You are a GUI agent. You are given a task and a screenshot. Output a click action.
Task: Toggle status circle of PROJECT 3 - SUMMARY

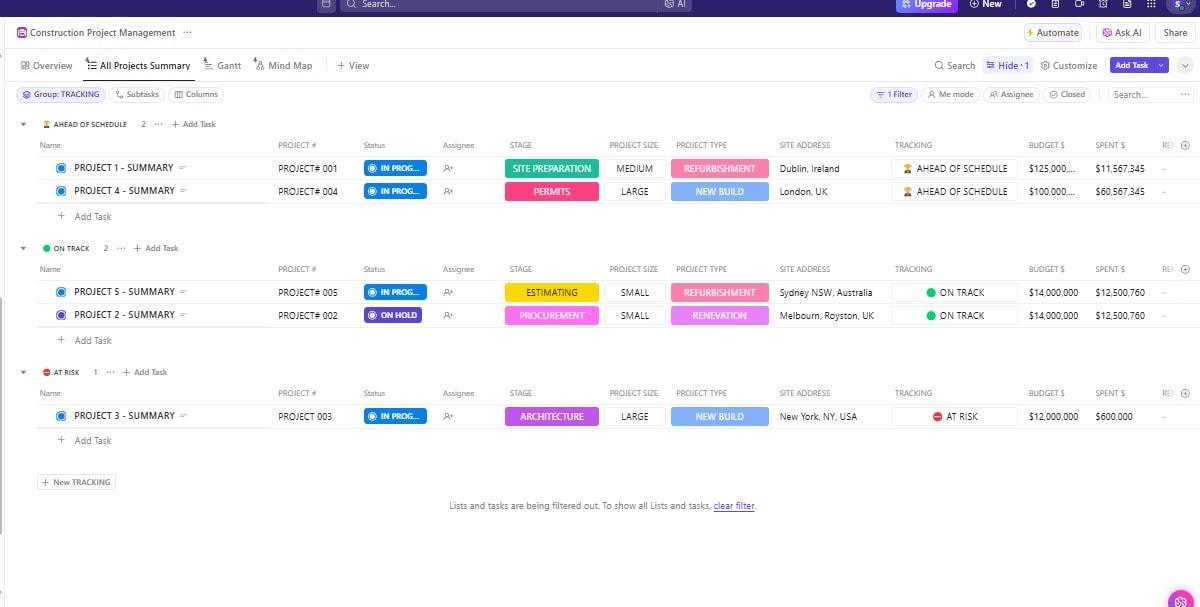[x=61, y=416]
